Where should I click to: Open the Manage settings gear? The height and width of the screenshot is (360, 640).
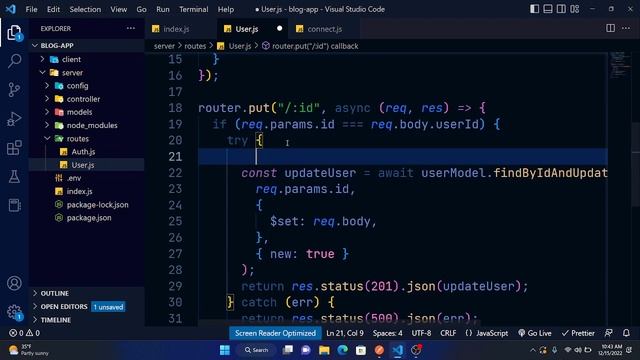tap(14, 312)
